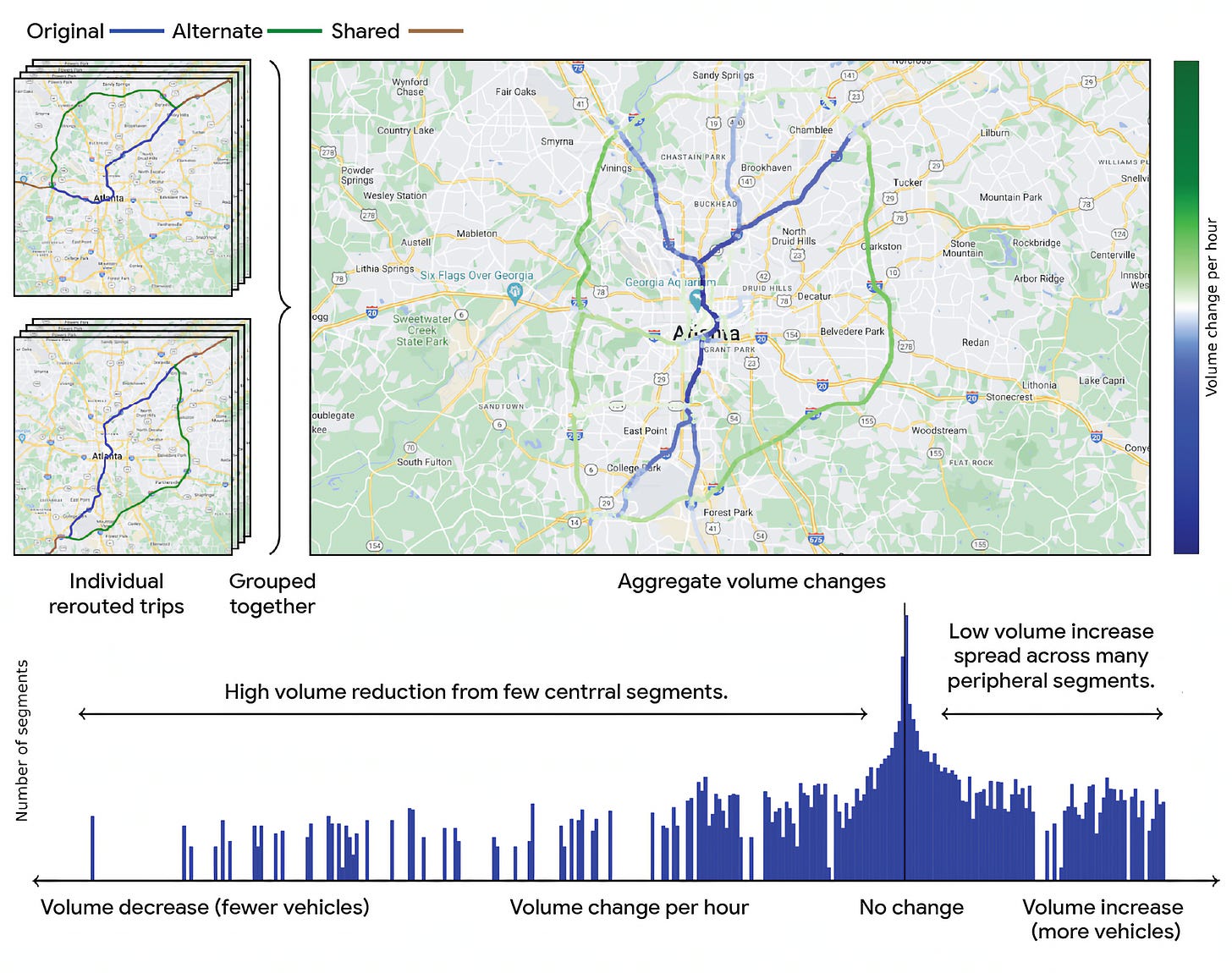The height and width of the screenshot is (973, 1232).
Task: Click the 'Smyrna' map label
Action: pyautogui.click(x=557, y=141)
